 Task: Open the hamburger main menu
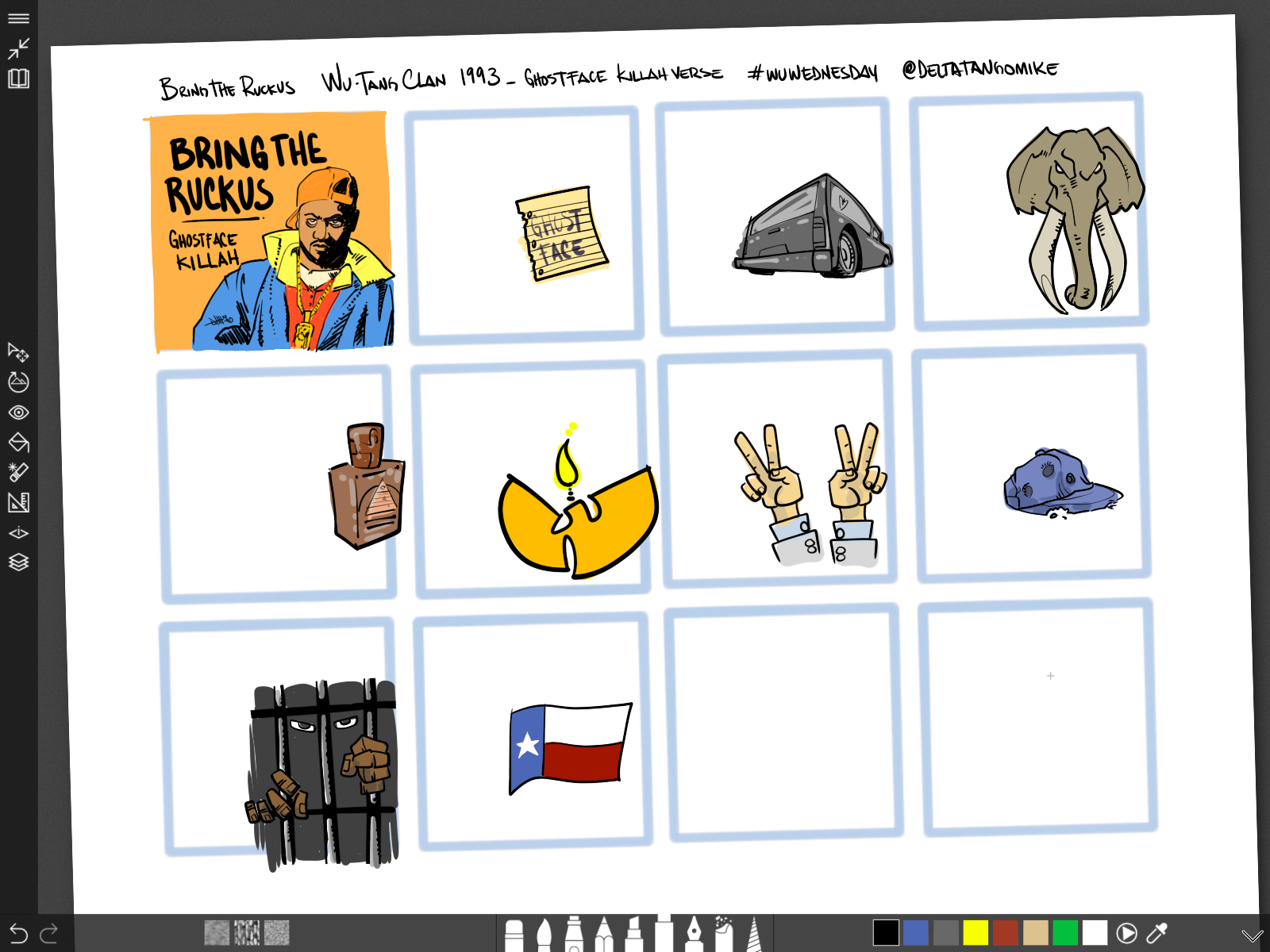[x=18, y=18]
